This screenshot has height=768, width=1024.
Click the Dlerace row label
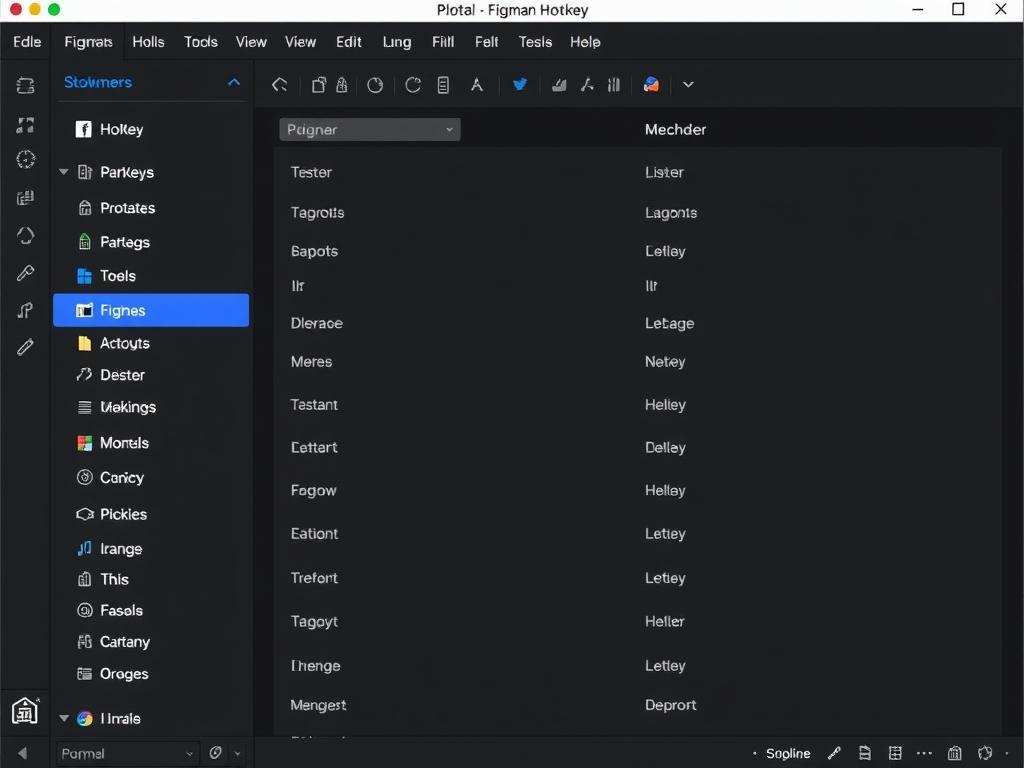point(317,323)
